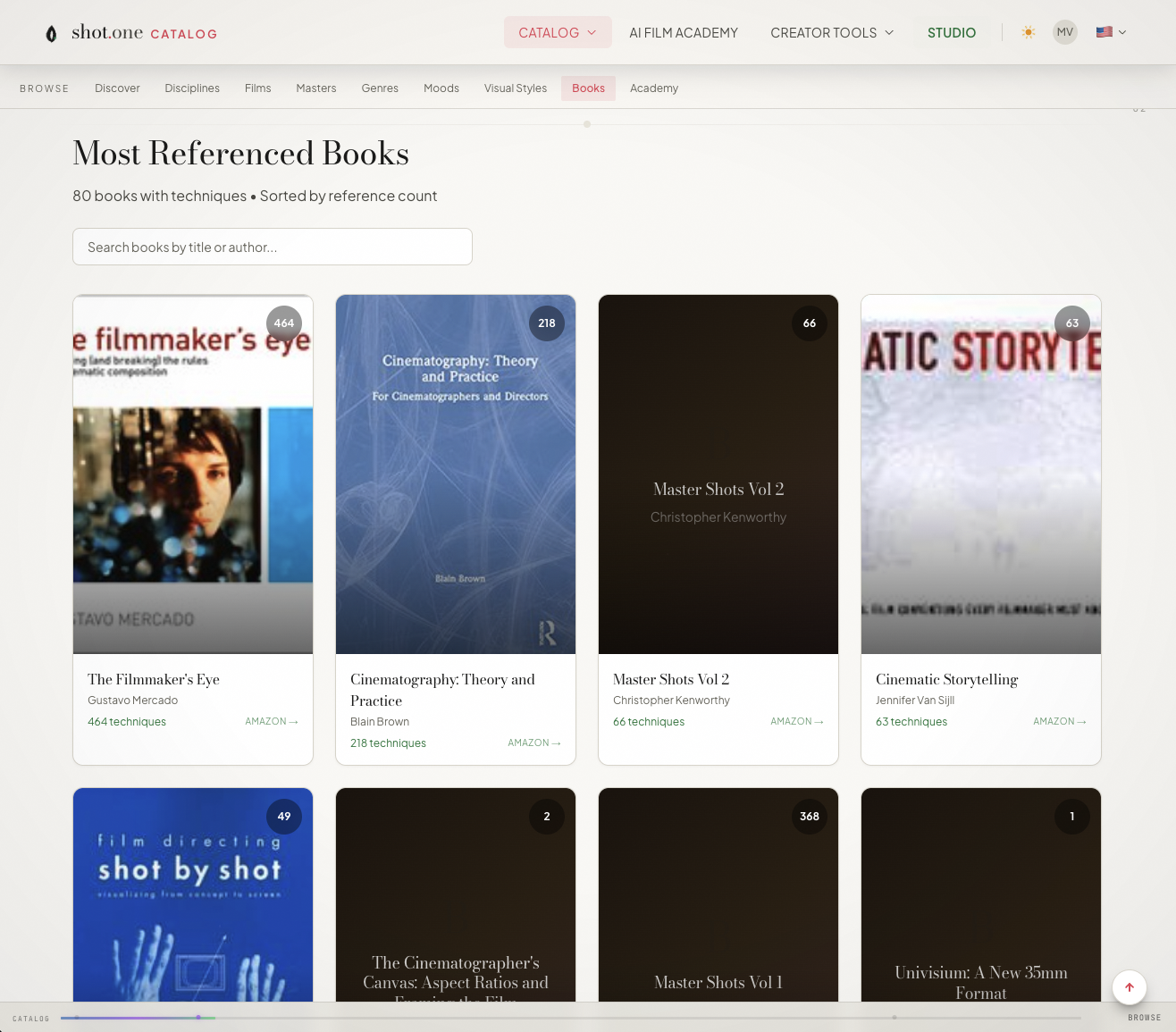
Task: Click 'The Filmmaker's Eye' title text
Action: (154, 680)
